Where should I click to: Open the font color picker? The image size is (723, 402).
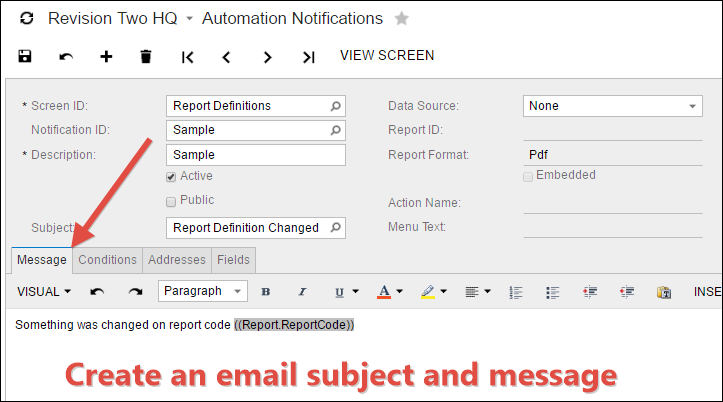point(389,292)
